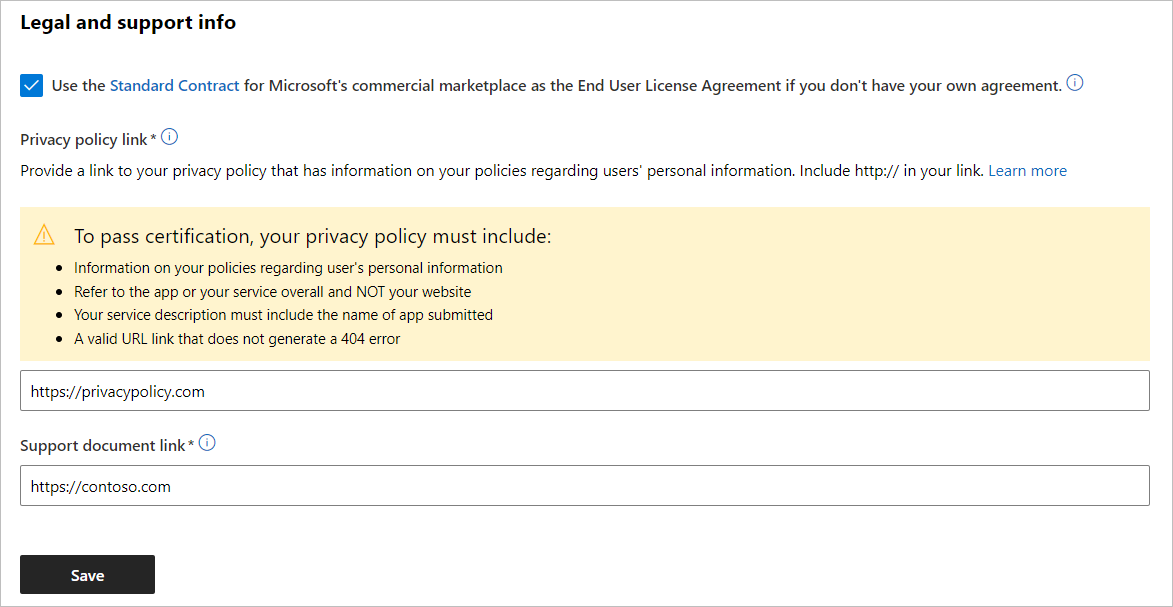This screenshot has height=607, width=1173.
Task: Click the 'Provide a link to your privacy policy' description
Action: point(502,171)
